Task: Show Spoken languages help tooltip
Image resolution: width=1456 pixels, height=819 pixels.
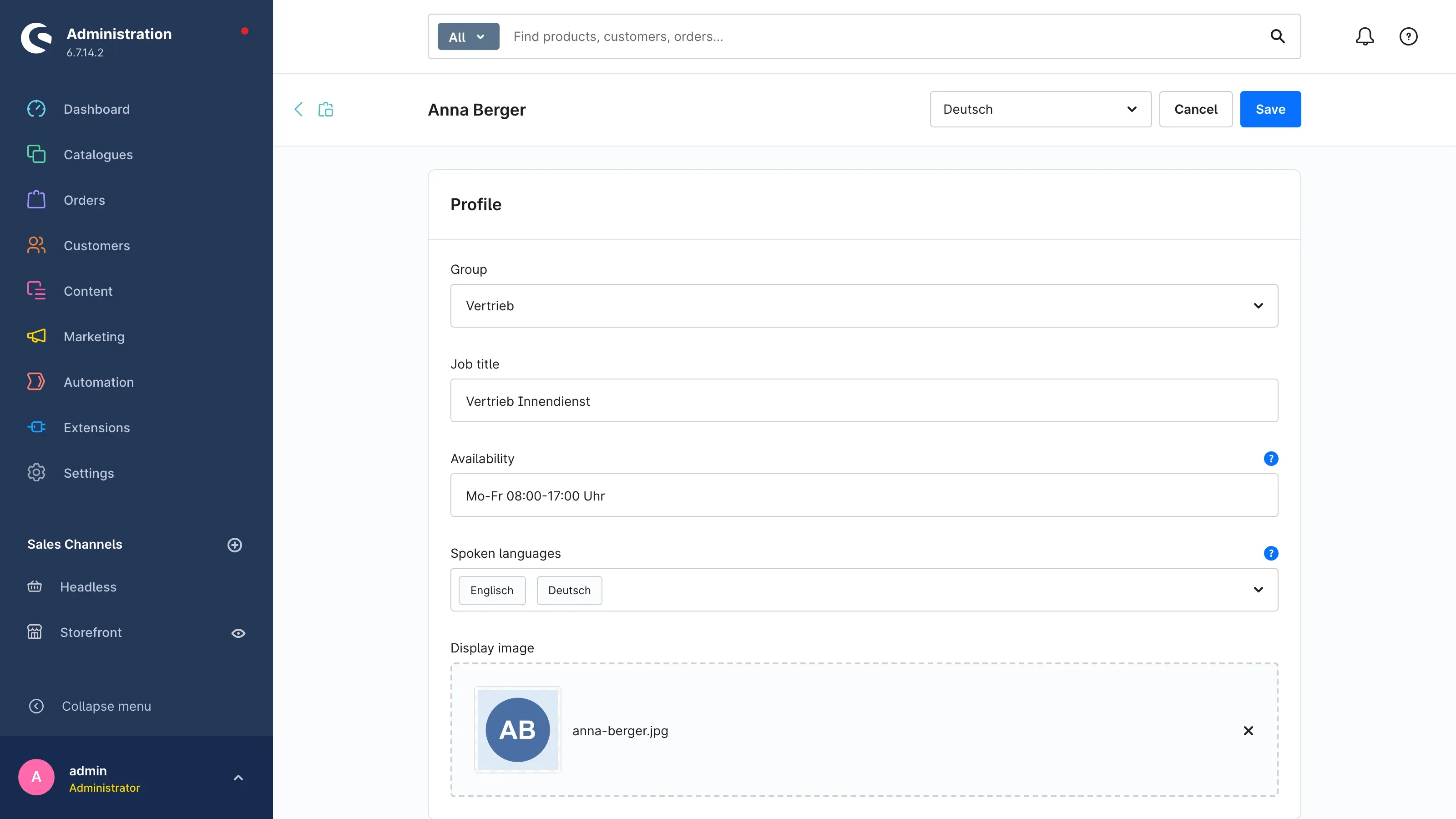Action: [x=1271, y=553]
